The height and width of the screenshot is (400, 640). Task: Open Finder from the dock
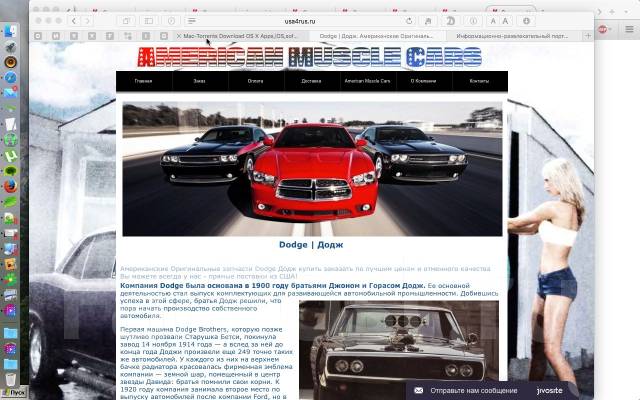11,31
